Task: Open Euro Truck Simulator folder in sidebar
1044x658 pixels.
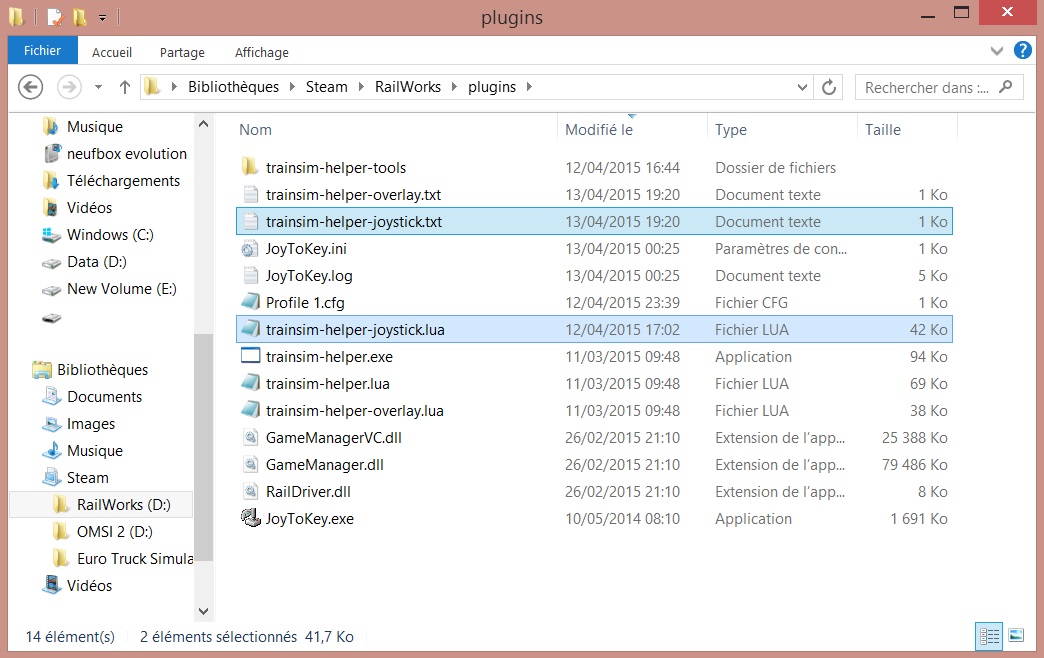Action: 134,559
